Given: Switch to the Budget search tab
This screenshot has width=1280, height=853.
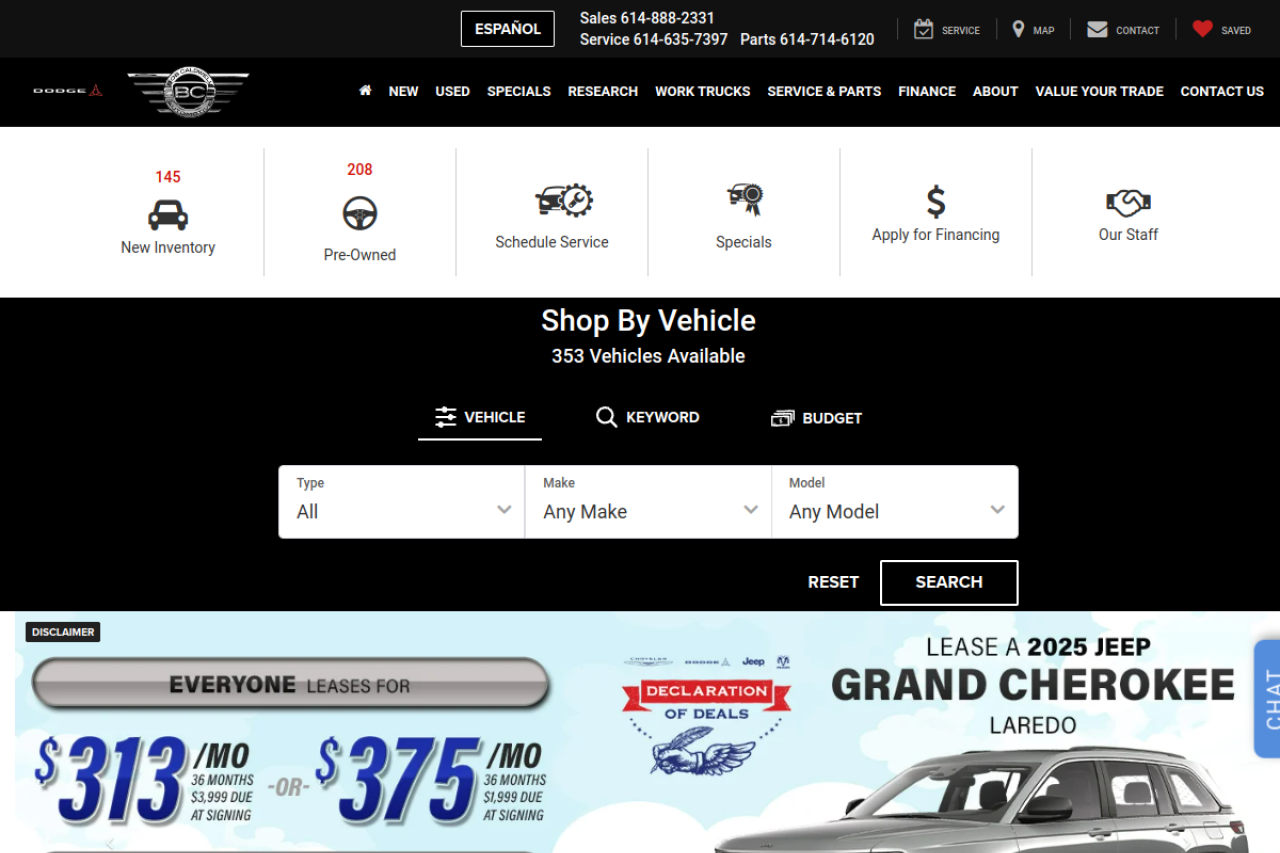Looking at the screenshot, I should pyautogui.click(x=816, y=418).
